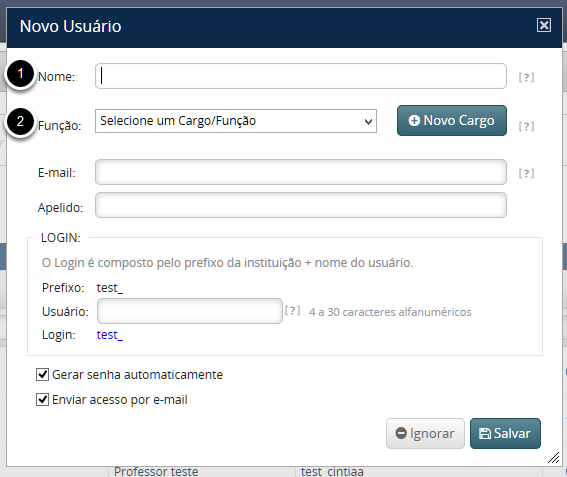The width and height of the screenshot is (567, 477).
Task: Click the dialog resize handle corner
Action: (x=554, y=457)
